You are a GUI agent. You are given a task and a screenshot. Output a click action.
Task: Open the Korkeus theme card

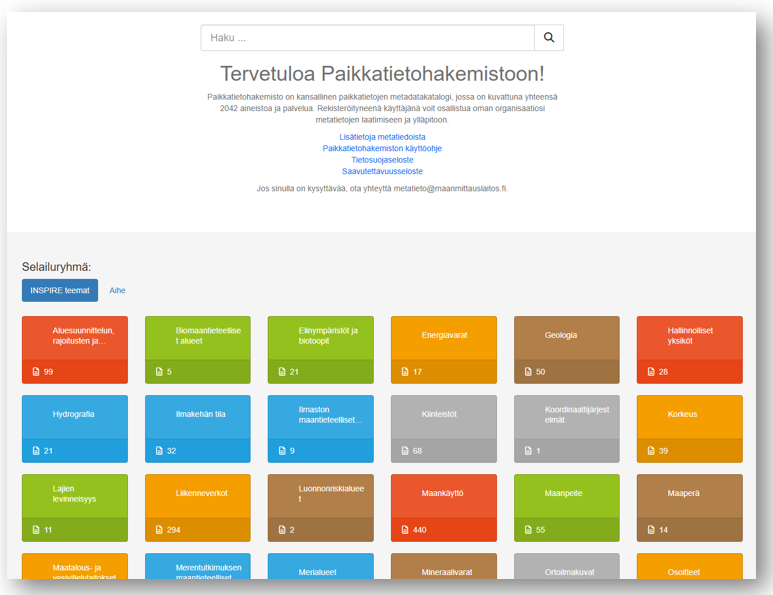pos(690,429)
